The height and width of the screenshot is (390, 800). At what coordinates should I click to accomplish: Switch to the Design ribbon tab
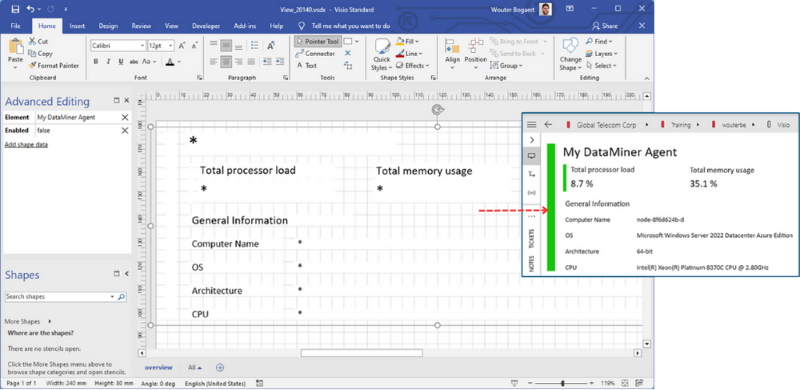(x=108, y=26)
